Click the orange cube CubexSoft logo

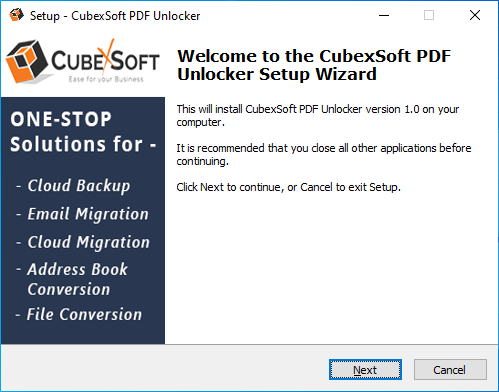(x=27, y=61)
